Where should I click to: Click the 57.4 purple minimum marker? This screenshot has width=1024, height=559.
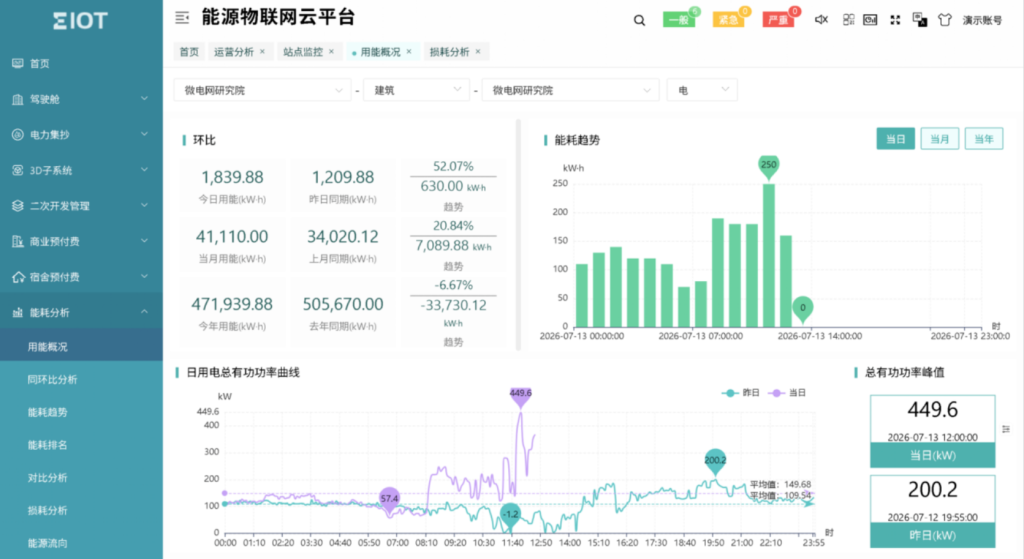coord(389,500)
